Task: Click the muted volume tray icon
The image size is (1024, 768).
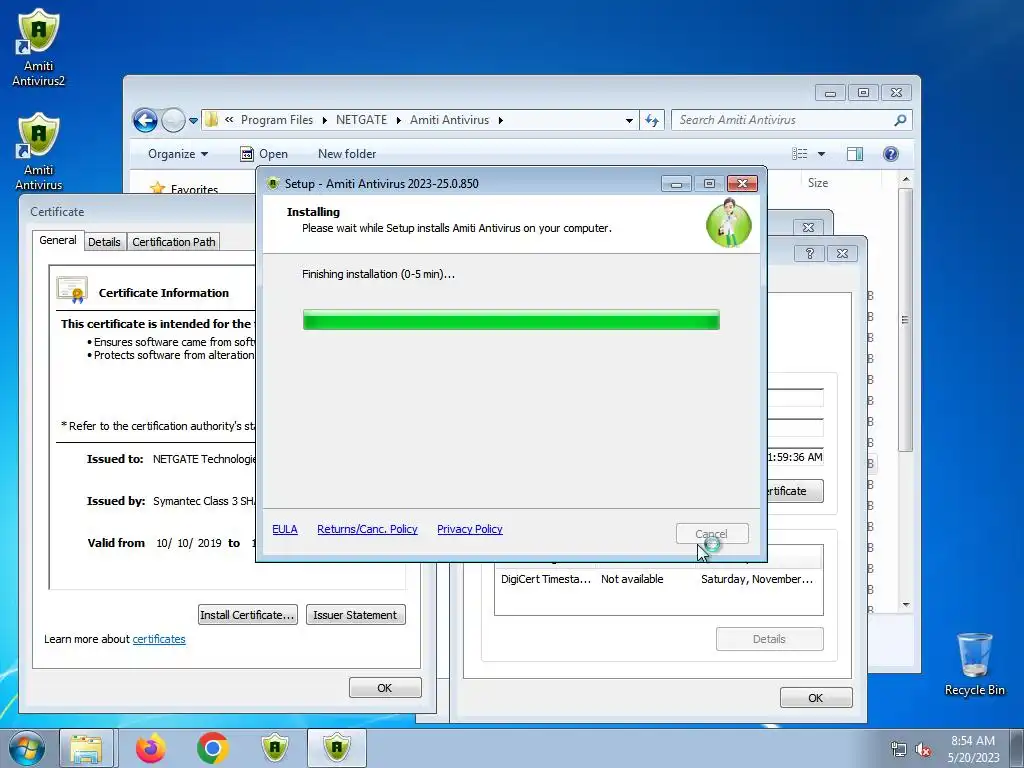Action: point(923,750)
